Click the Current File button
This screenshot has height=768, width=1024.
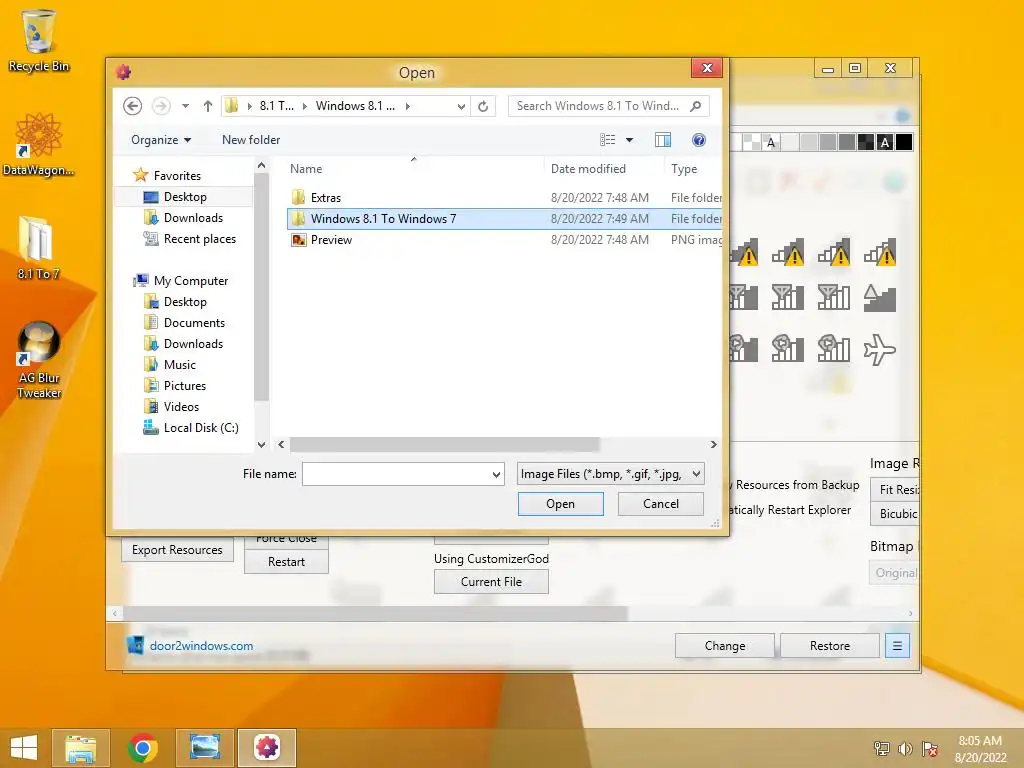[x=491, y=582]
